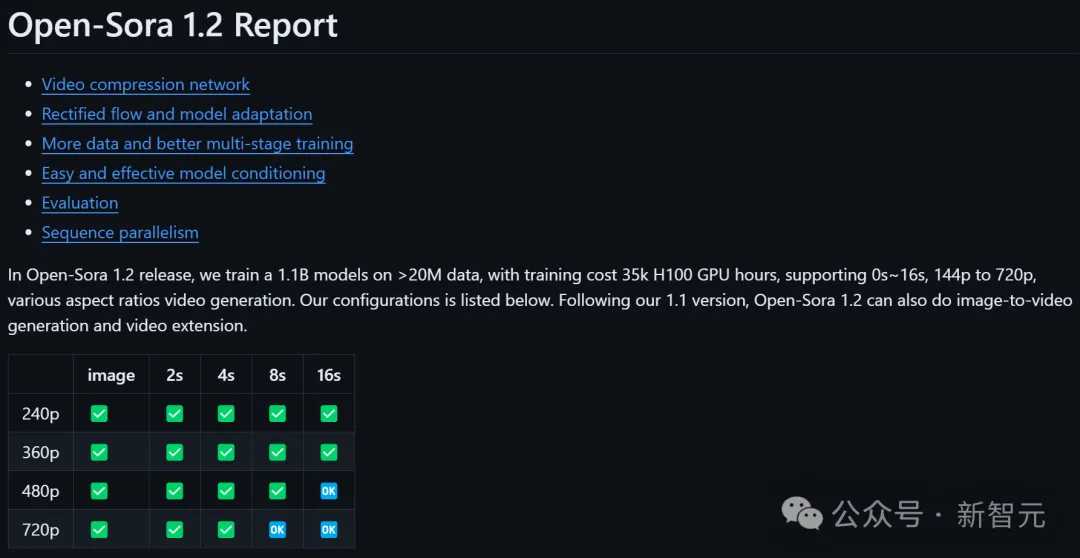Click the green check for 480p 8s
Viewport: 1080px width, 558px height.
[278, 491]
